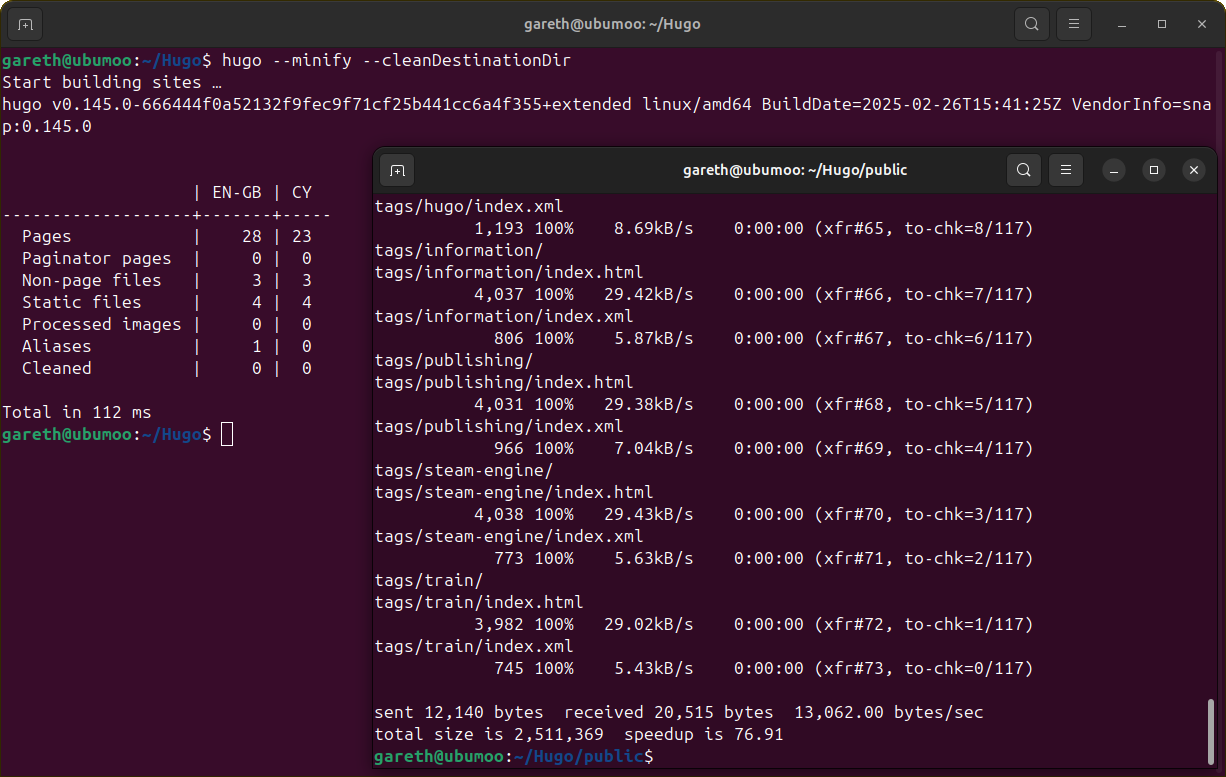Click the cursor at the ~/Hugo prompt
This screenshot has height=777, width=1226.
(x=227, y=434)
